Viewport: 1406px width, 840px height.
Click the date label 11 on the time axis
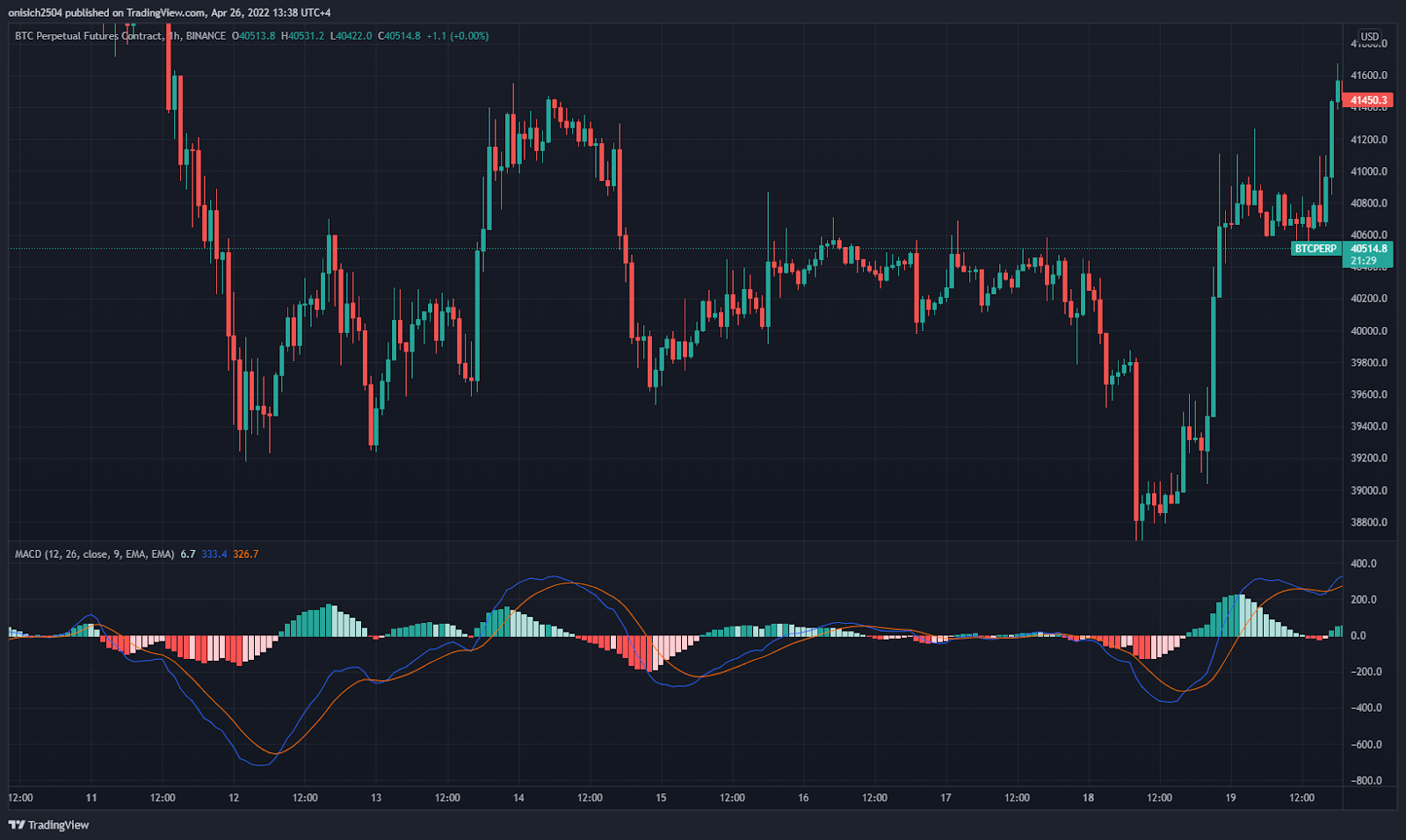91,798
